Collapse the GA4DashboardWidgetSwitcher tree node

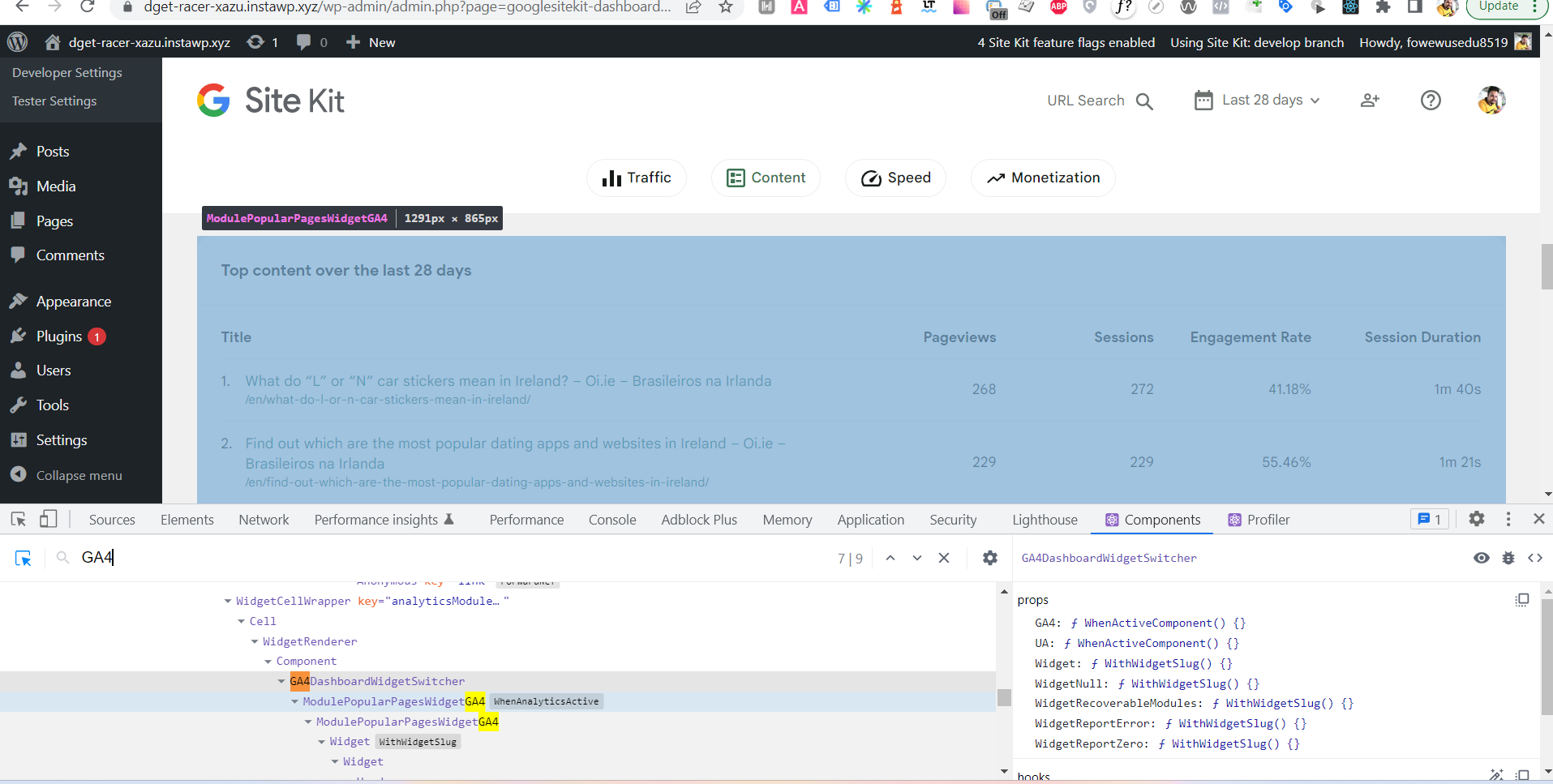point(281,681)
